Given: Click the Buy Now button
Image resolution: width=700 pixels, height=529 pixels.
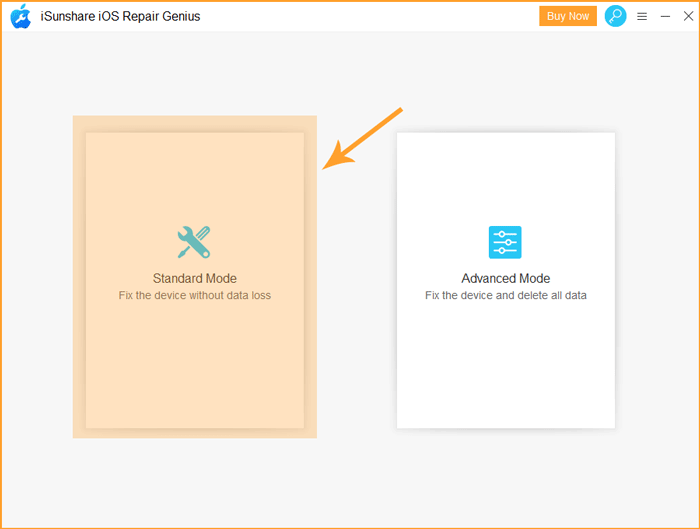Looking at the screenshot, I should [x=568, y=16].
